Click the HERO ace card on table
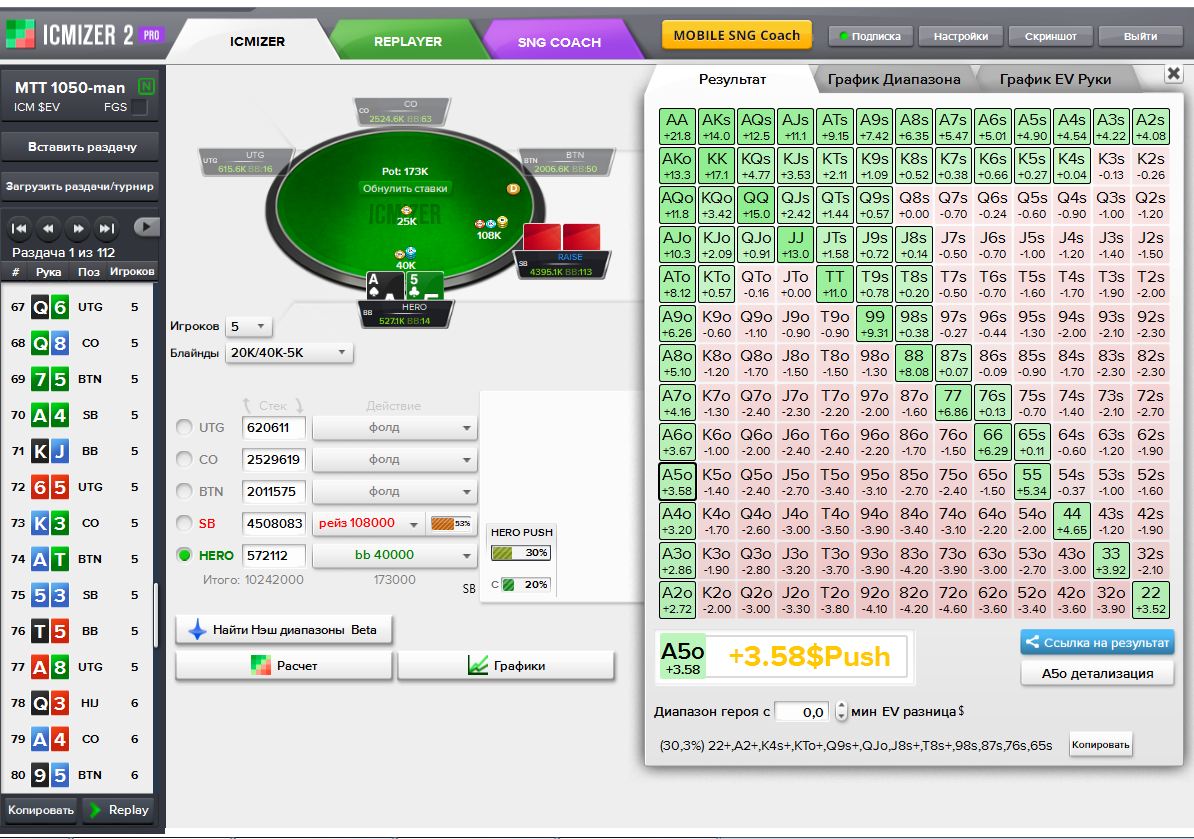The width and height of the screenshot is (1194, 839). pos(383,288)
